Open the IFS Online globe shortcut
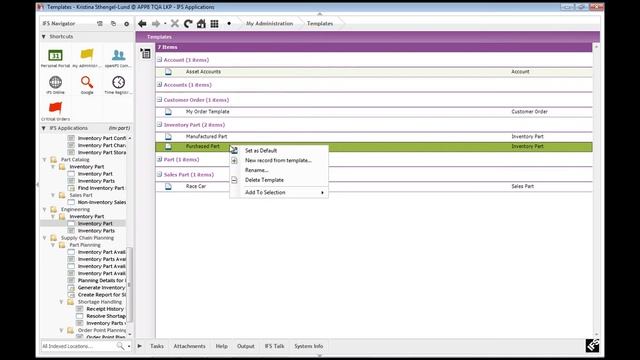This screenshot has width=640, height=360. coord(56,82)
